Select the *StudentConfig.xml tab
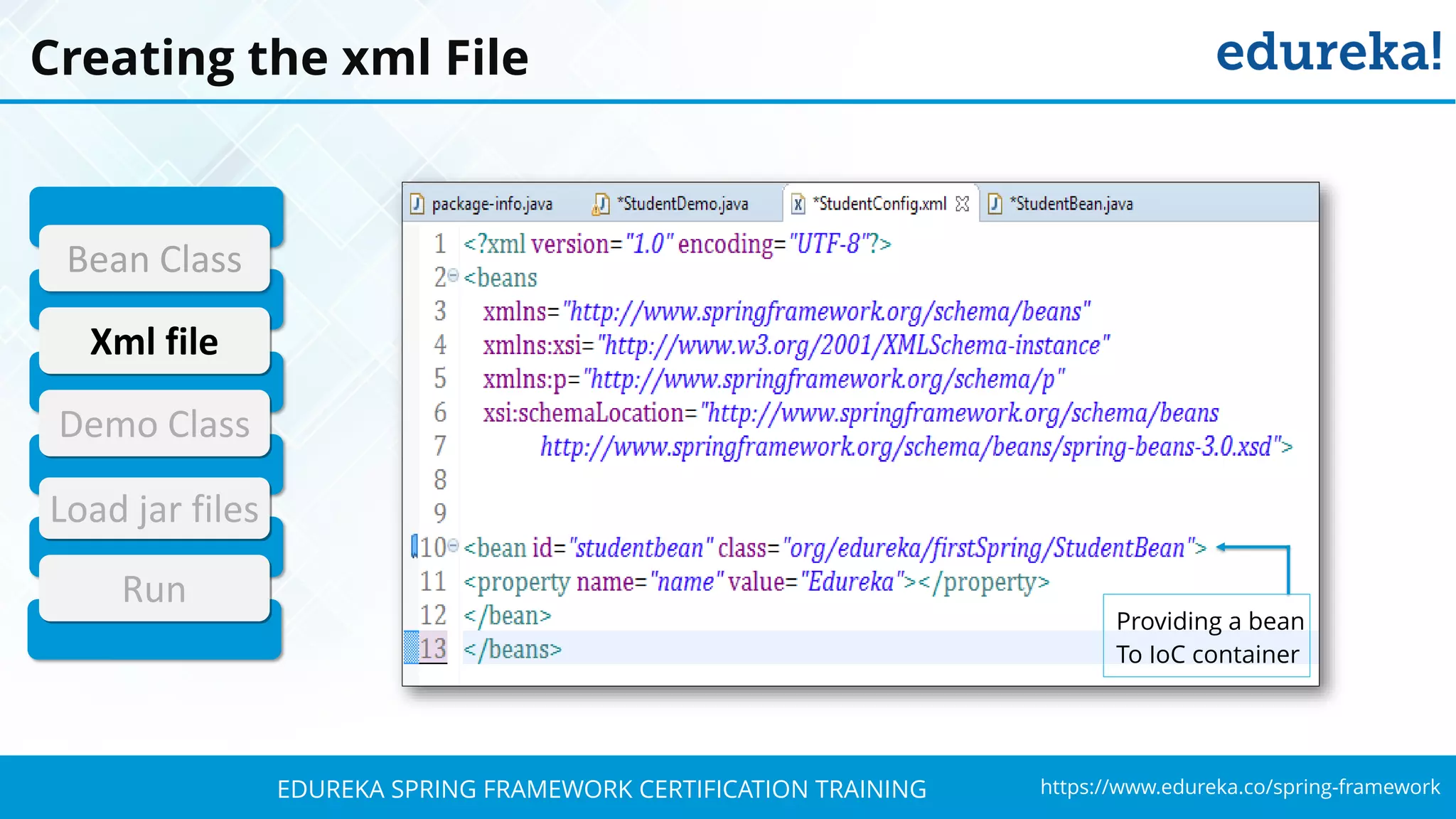1456x819 pixels. (x=882, y=203)
